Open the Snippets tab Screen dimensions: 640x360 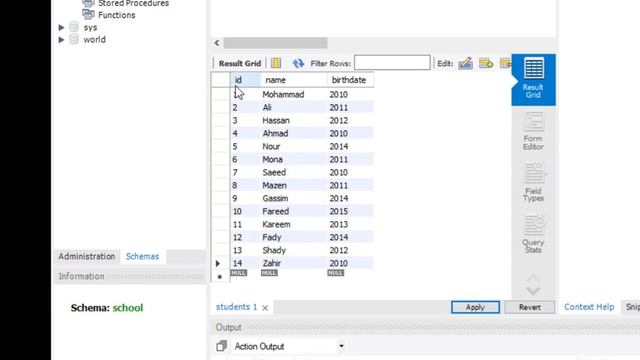pyautogui.click(x=632, y=307)
